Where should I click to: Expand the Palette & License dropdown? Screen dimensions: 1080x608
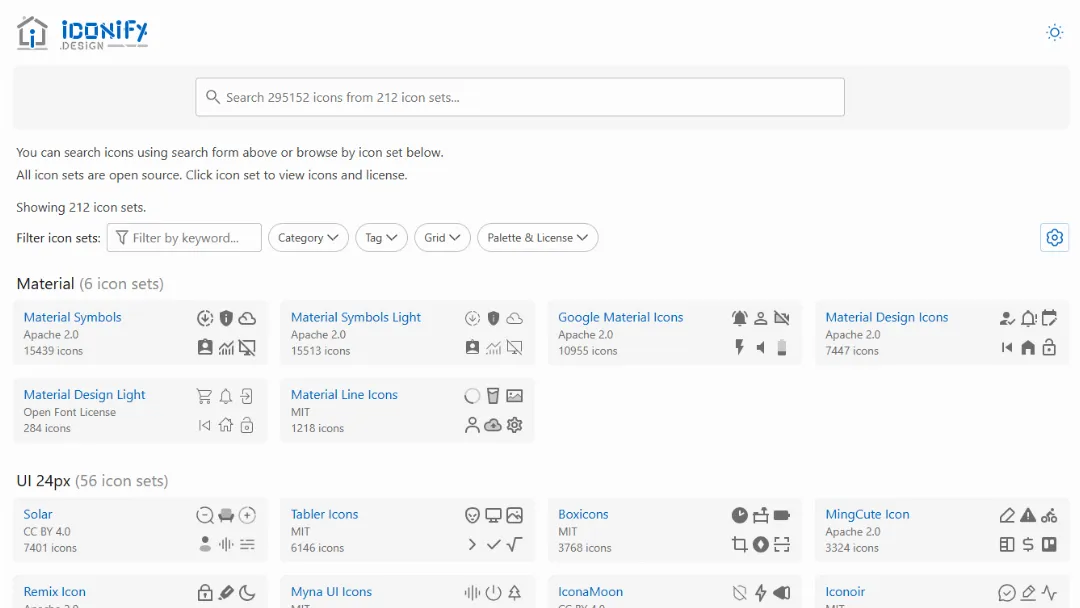click(537, 238)
